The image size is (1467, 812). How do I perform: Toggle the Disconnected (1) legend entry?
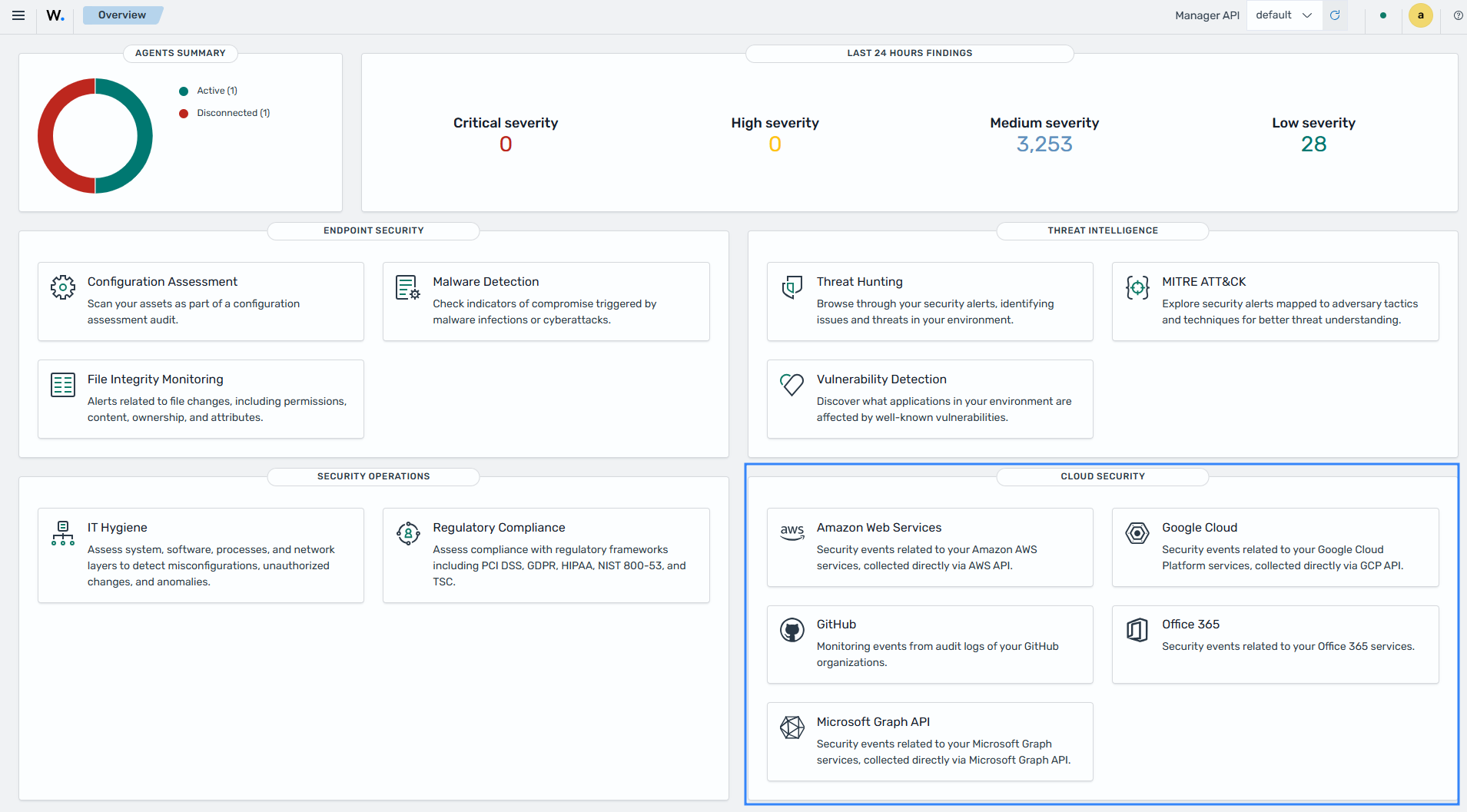(225, 113)
